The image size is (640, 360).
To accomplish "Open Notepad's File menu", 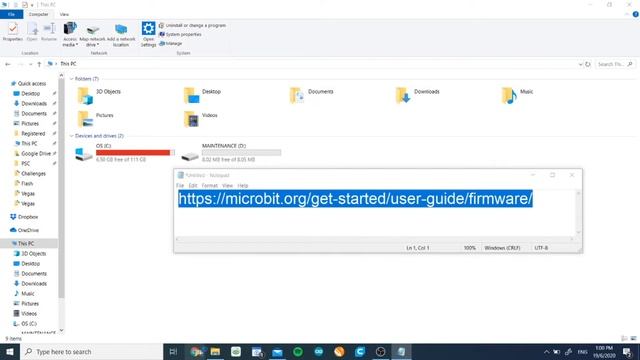I will point(180,186).
